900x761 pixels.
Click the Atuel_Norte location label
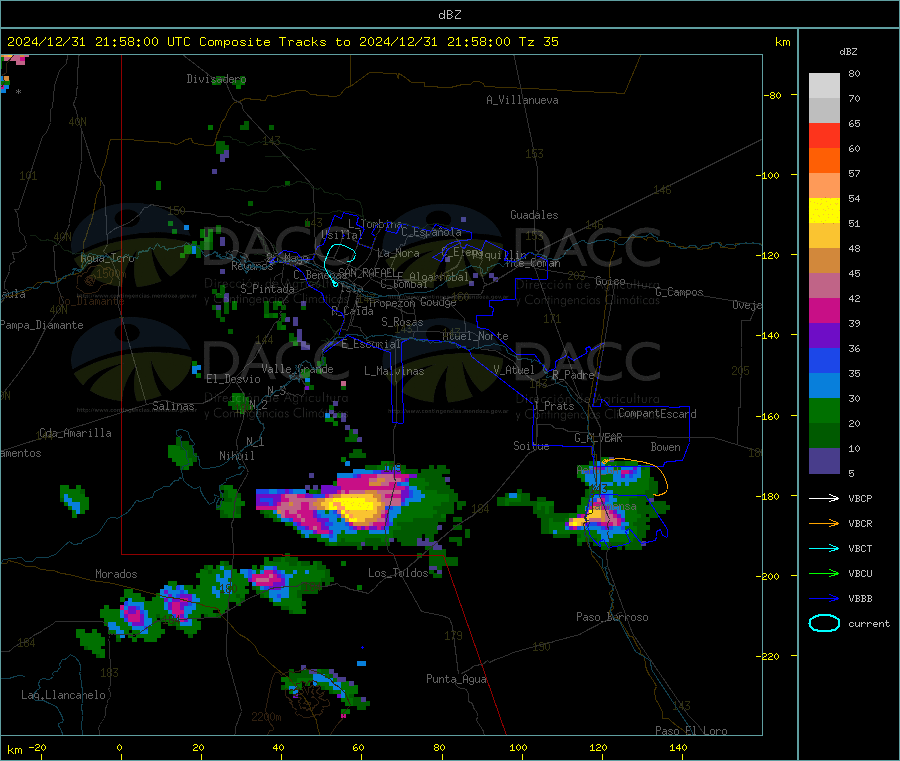tap(475, 336)
